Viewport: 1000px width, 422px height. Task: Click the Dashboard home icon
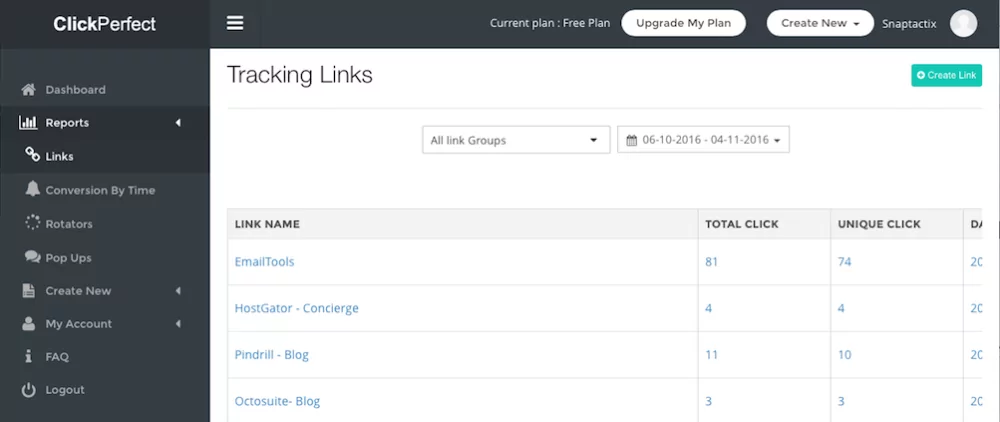[28, 90]
